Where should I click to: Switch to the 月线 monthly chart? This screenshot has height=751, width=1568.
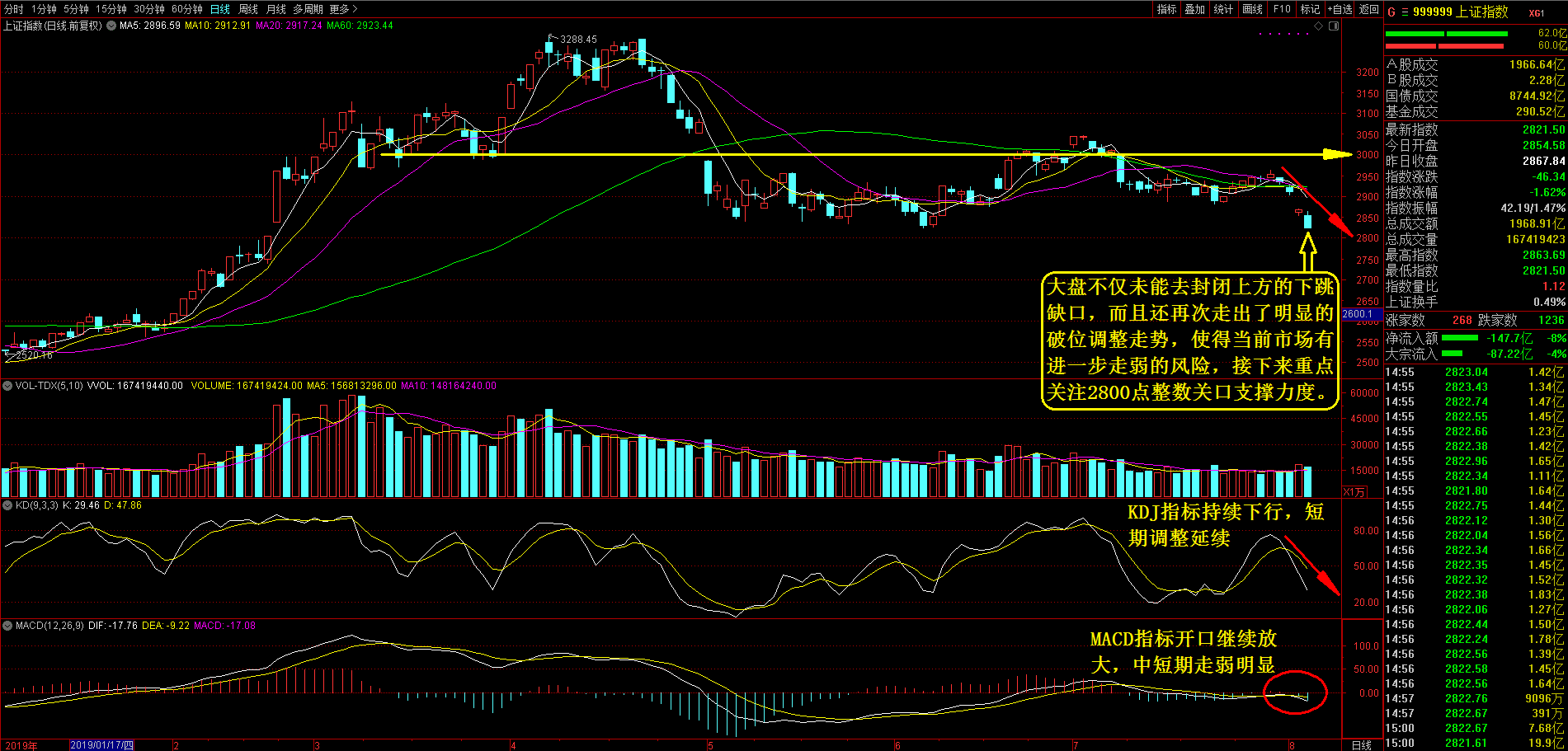pyautogui.click(x=275, y=9)
